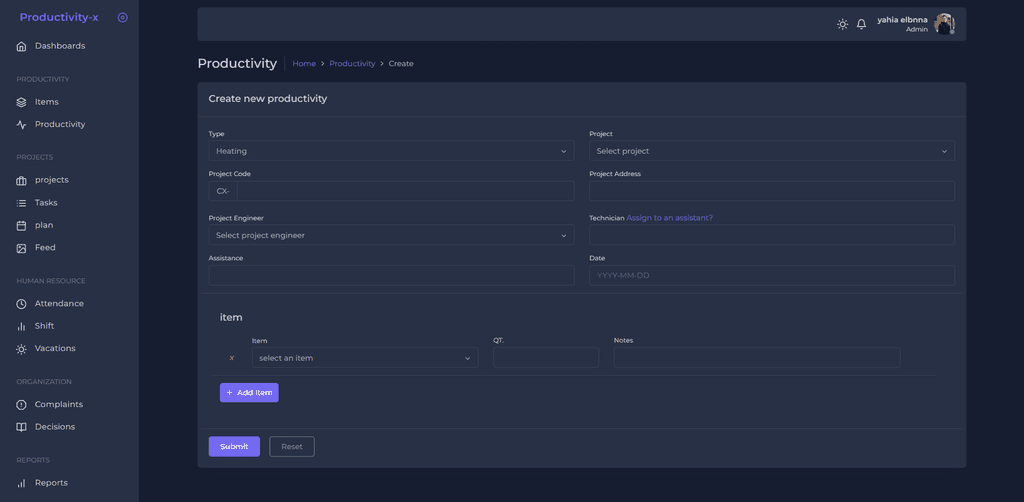Open Select project engineer dropdown
This screenshot has width=1024, height=502.
click(x=391, y=235)
